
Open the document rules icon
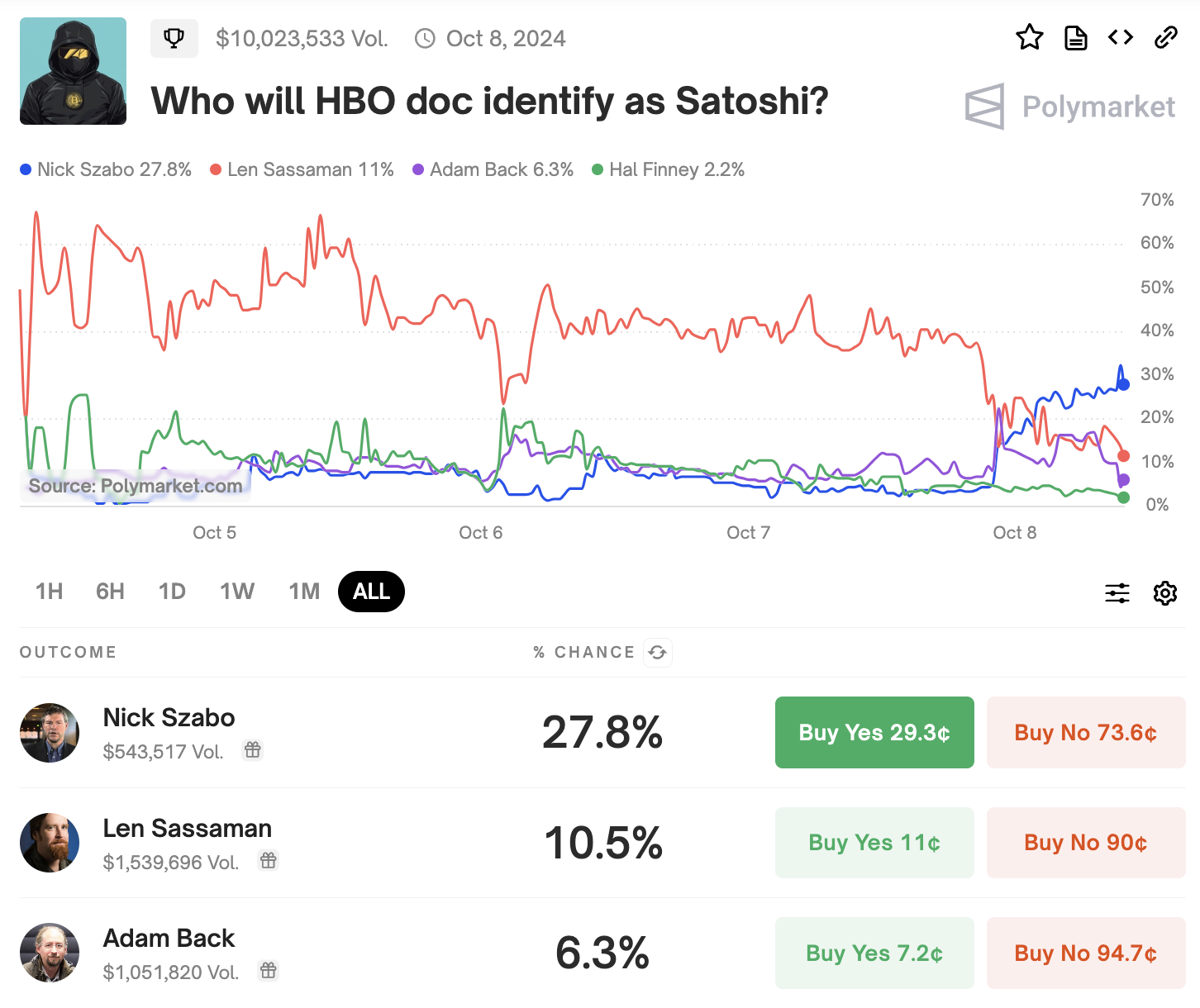coord(1075,38)
